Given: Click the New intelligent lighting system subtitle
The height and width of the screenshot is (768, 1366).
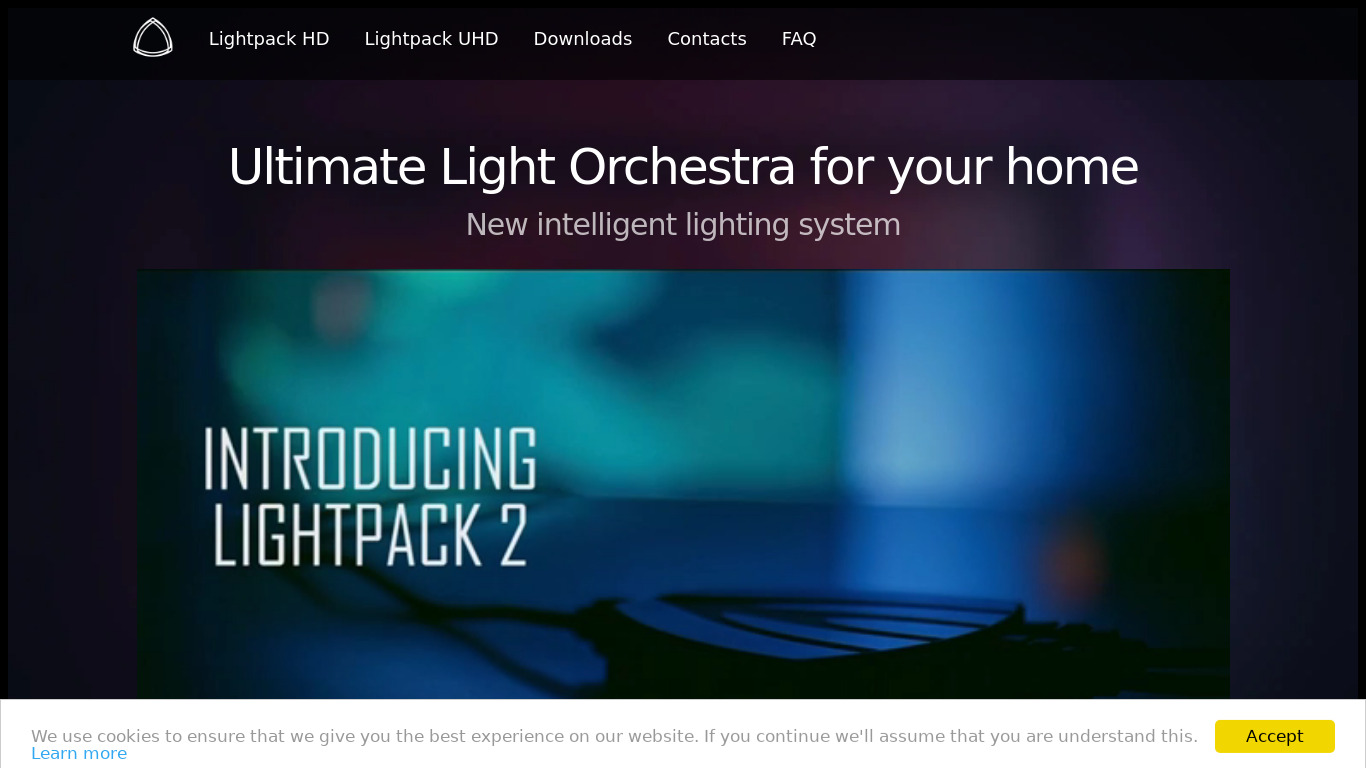Looking at the screenshot, I should tap(683, 225).
